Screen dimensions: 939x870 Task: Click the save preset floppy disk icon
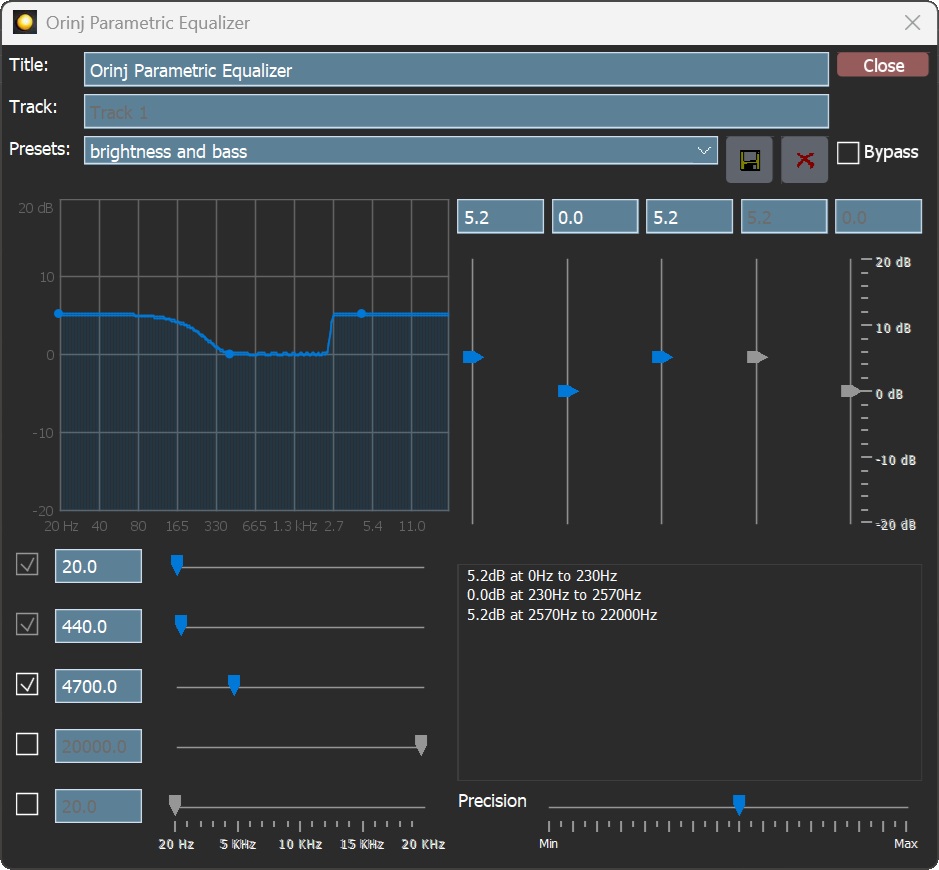(x=749, y=160)
